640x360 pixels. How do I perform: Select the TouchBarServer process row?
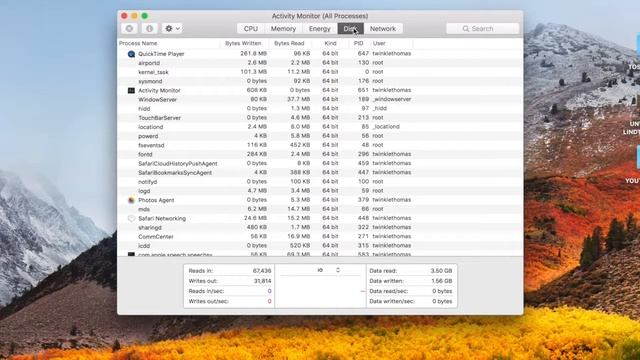click(320, 118)
